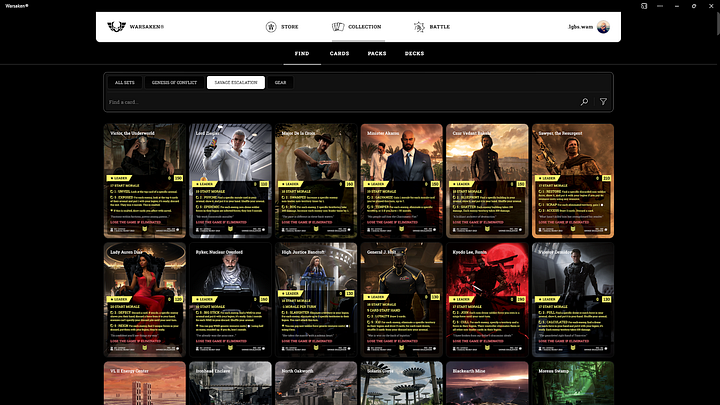The image size is (720, 405).
Task: Open the Morsus Swamp card
Action: pyautogui.click(x=573, y=383)
